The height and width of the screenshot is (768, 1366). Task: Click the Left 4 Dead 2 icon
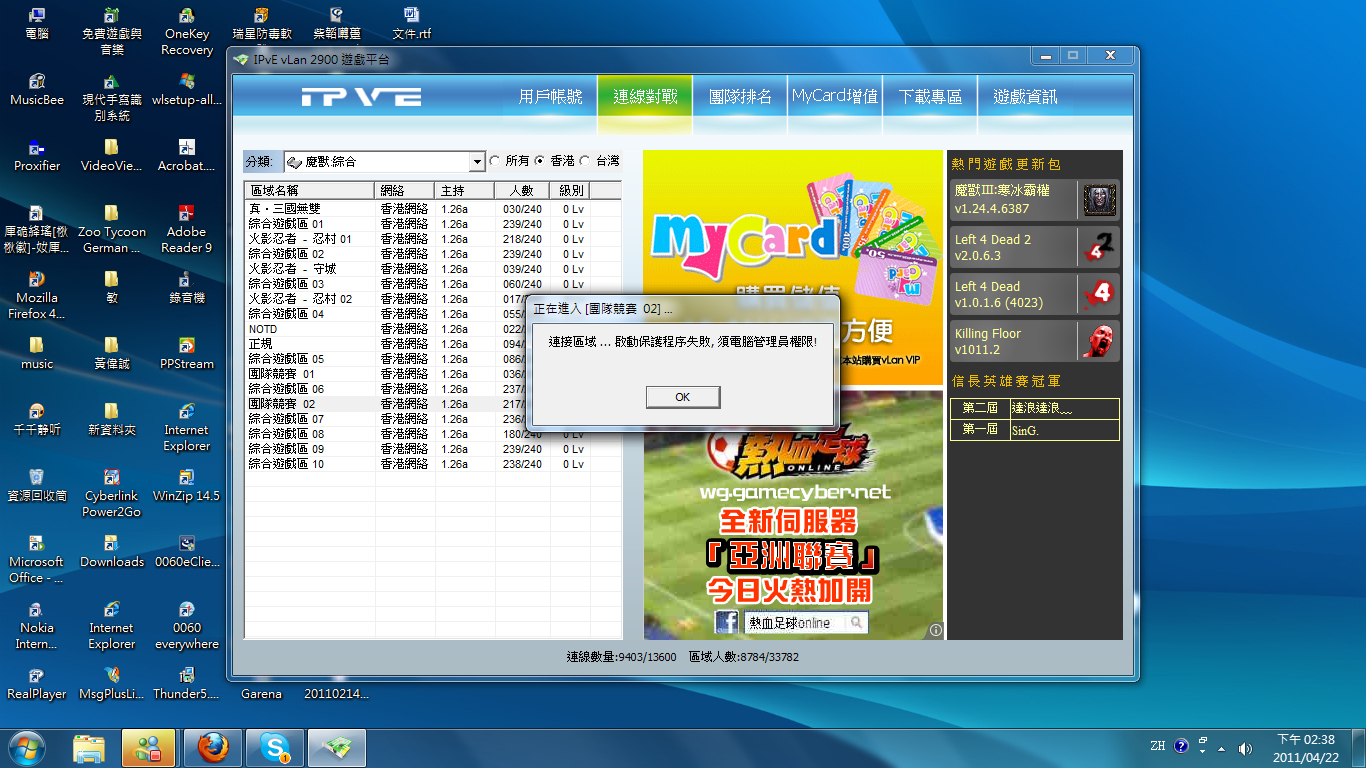(1099, 247)
